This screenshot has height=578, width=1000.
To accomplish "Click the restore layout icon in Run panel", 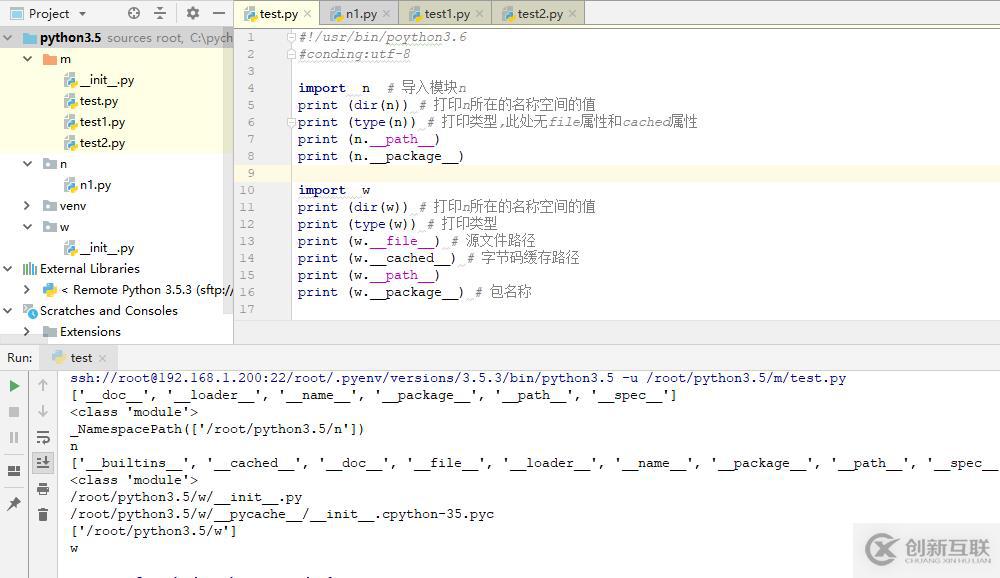I will tap(14, 471).
